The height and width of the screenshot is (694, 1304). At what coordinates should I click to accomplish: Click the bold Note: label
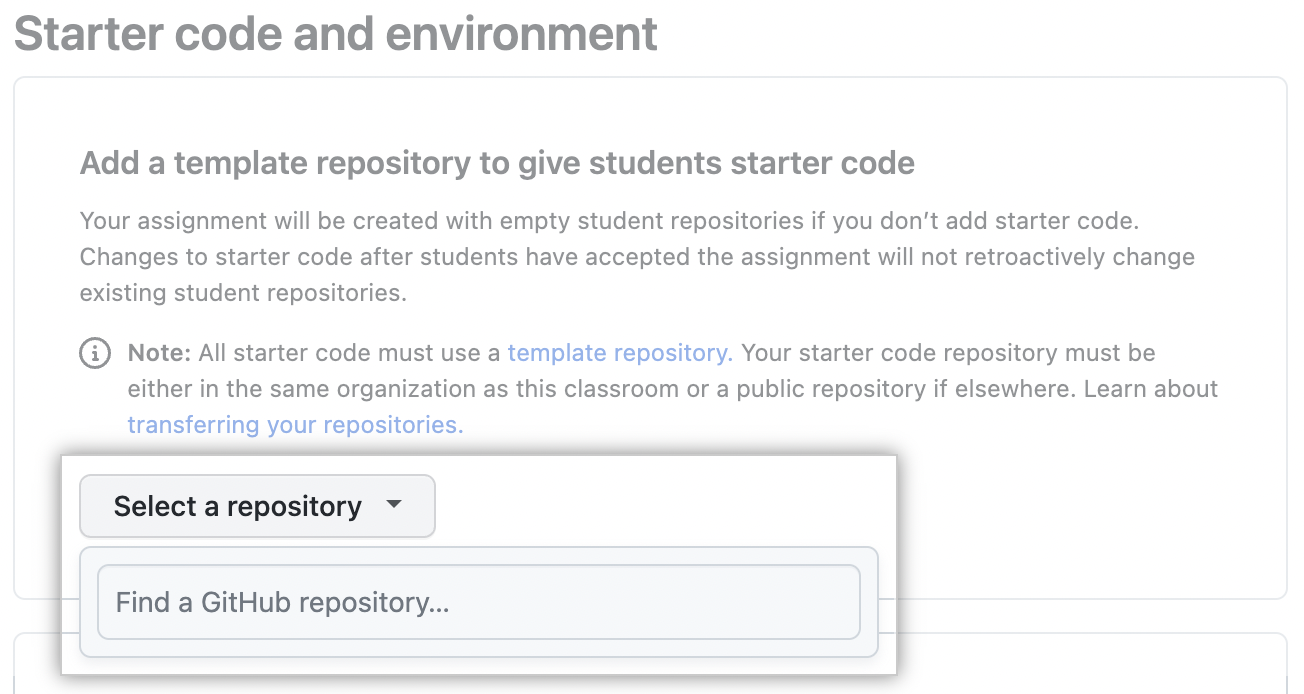pyautogui.click(x=160, y=353)
